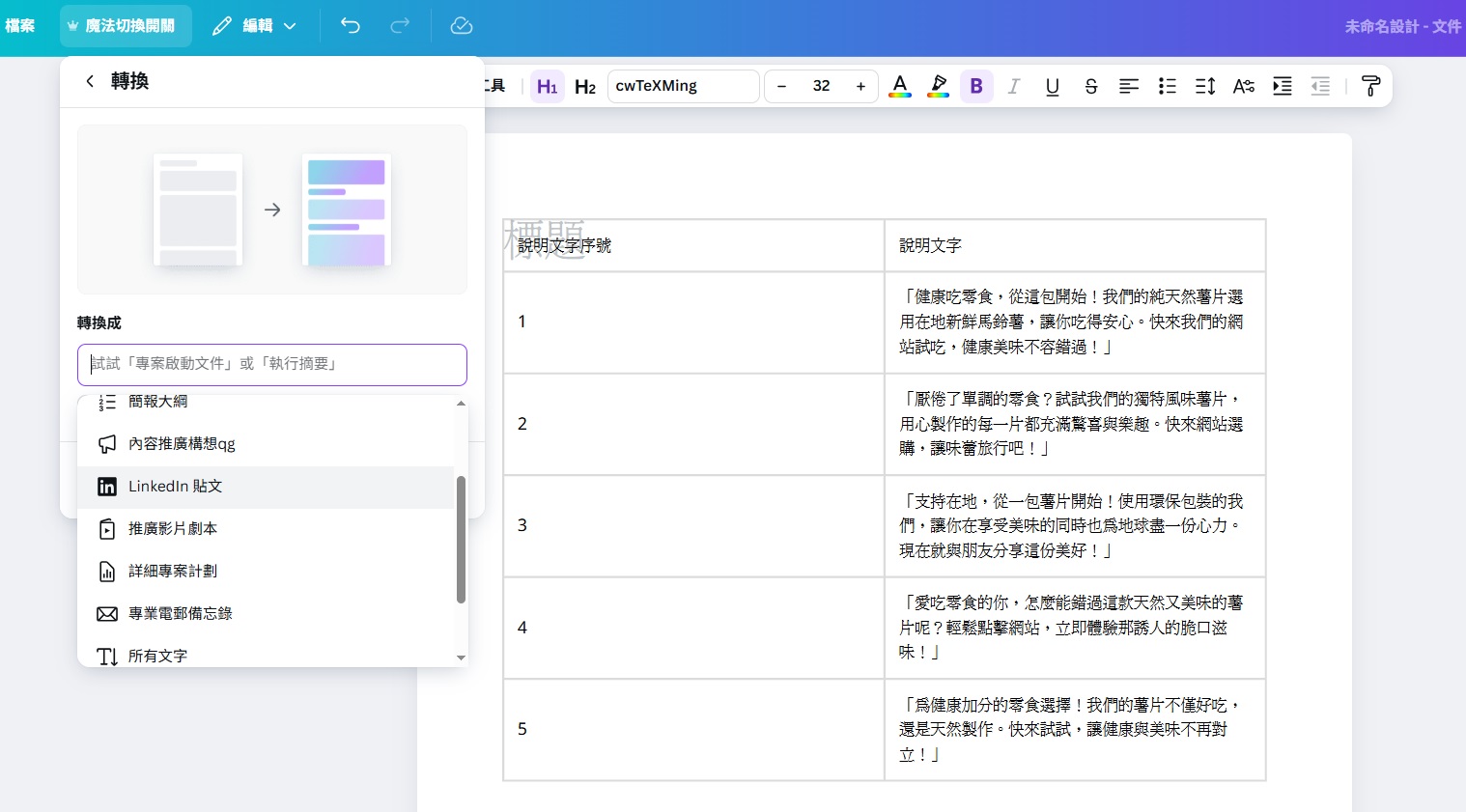Select 專業電郵備忘錄 option
The width and height of the screenshot is (1466, 812).
(x=266, y=614)
